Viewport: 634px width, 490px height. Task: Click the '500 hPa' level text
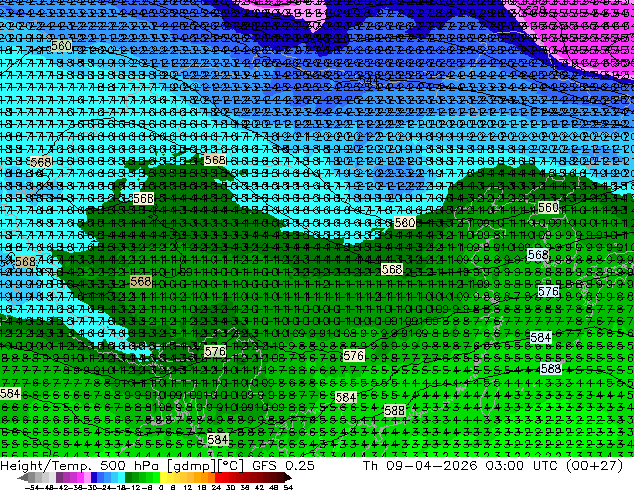[131, 465]
